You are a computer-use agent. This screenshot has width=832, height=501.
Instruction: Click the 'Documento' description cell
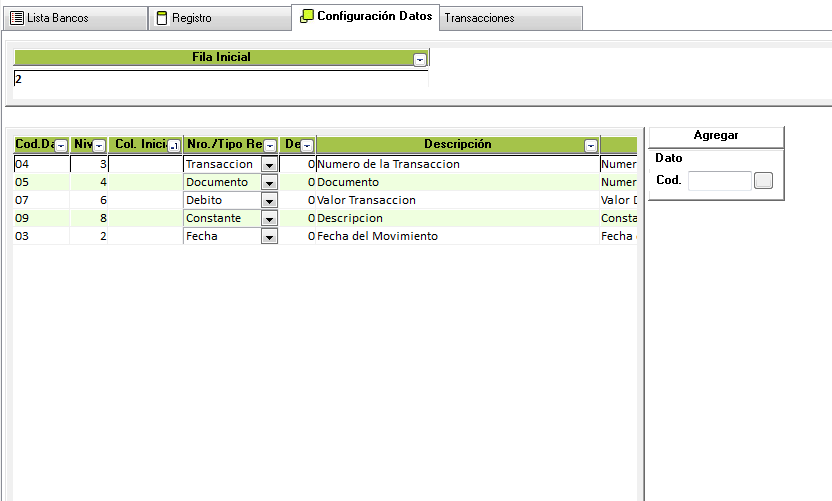click(457, 182)
